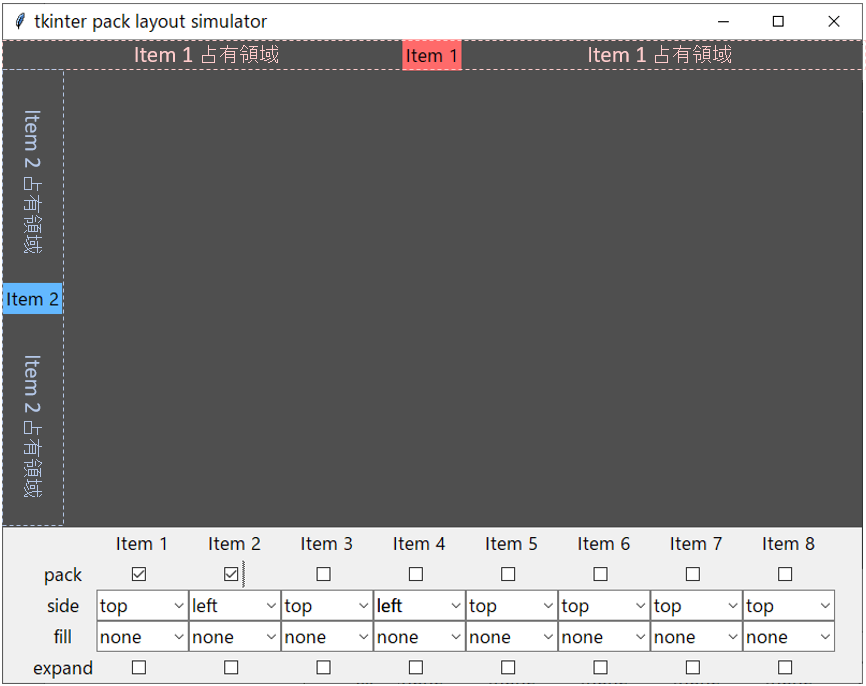Image resolution: width=866 pixels, height=686 pixels.
Task: Open the fill dropdown for Item 3
Action: [x=327, y=637]
